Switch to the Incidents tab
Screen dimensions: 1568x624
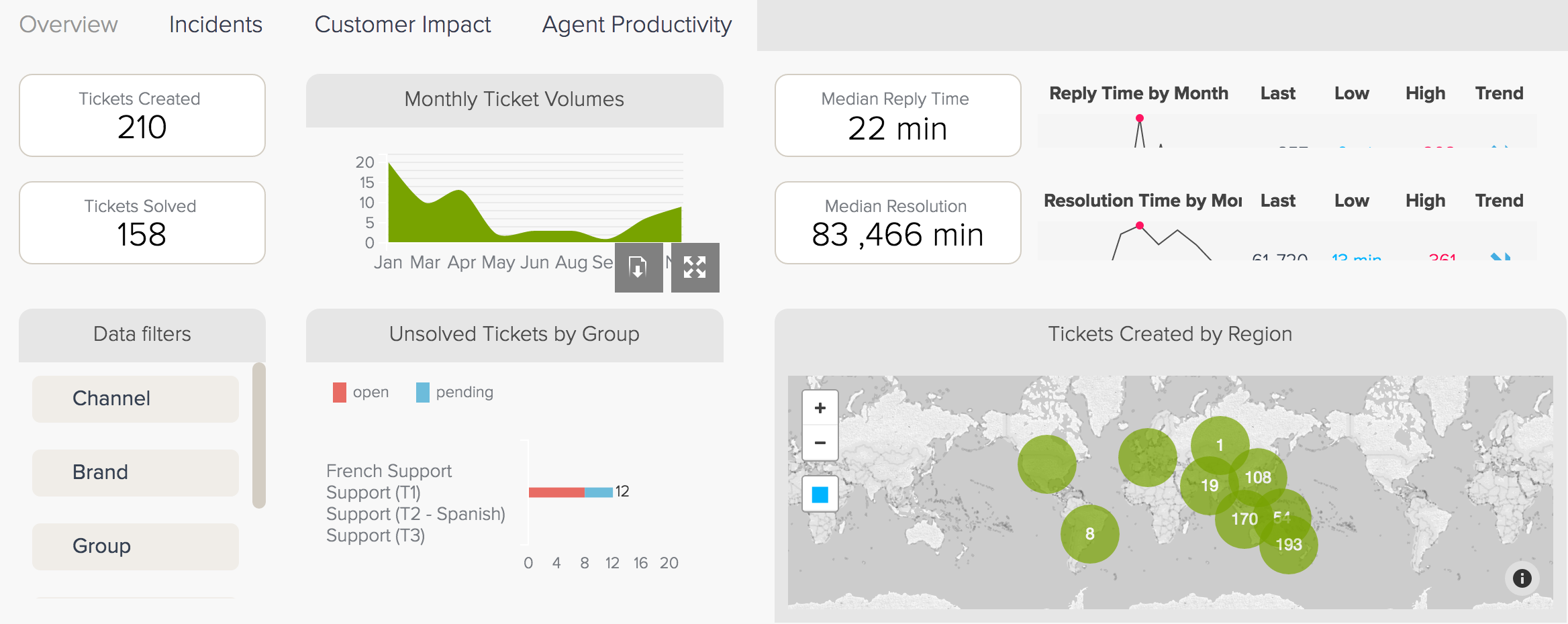point(215,25)
